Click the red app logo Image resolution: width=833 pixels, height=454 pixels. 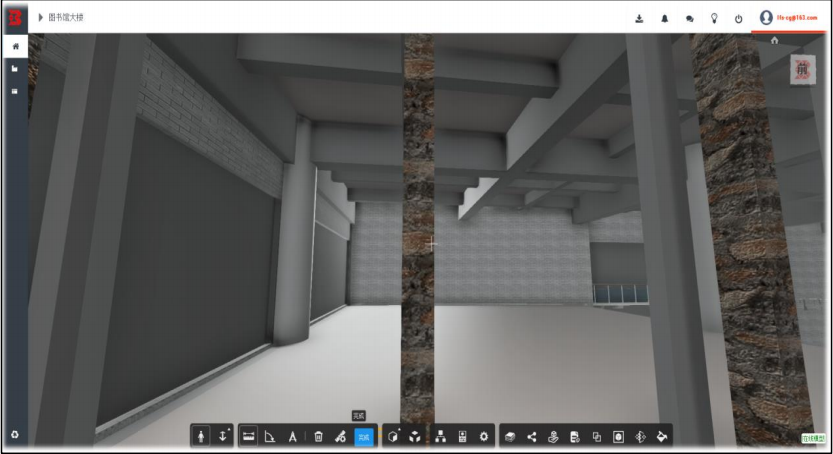(15, 18)
